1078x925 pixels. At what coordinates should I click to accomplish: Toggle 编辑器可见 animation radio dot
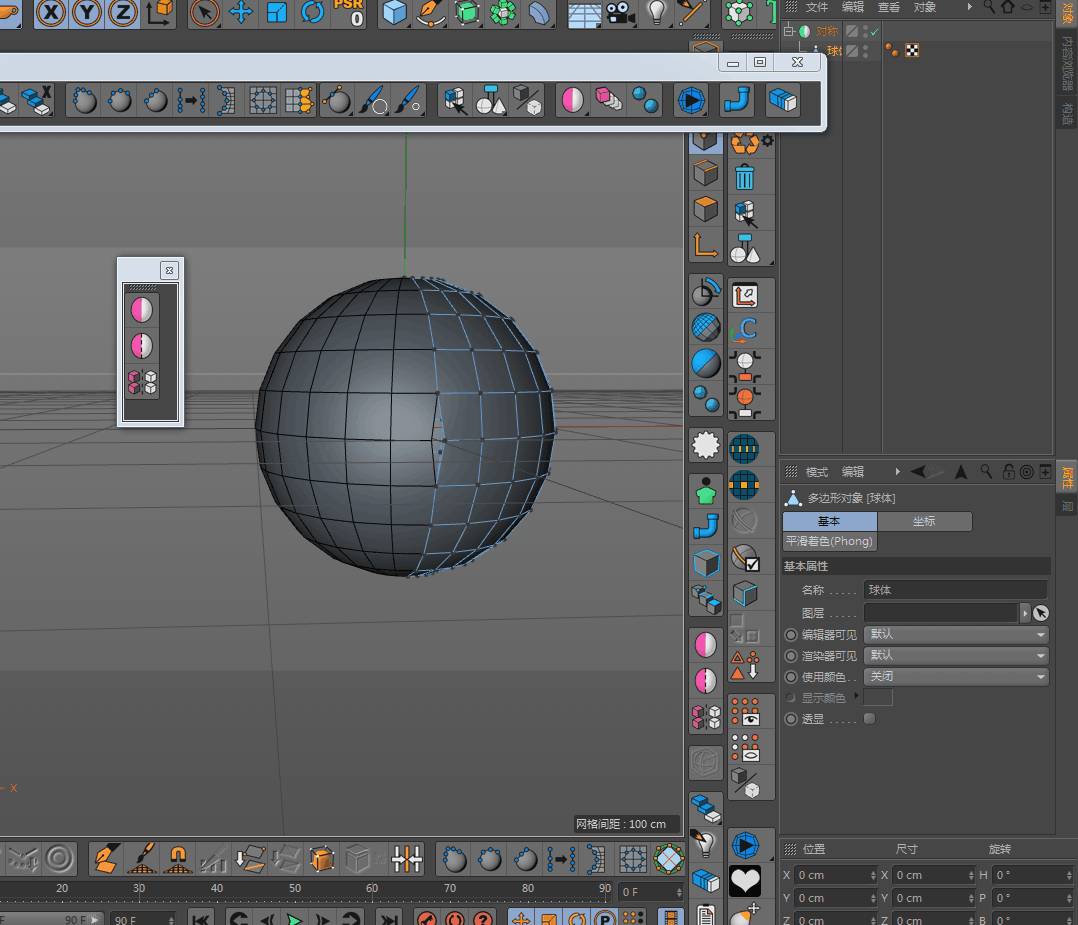pos(791,635)
